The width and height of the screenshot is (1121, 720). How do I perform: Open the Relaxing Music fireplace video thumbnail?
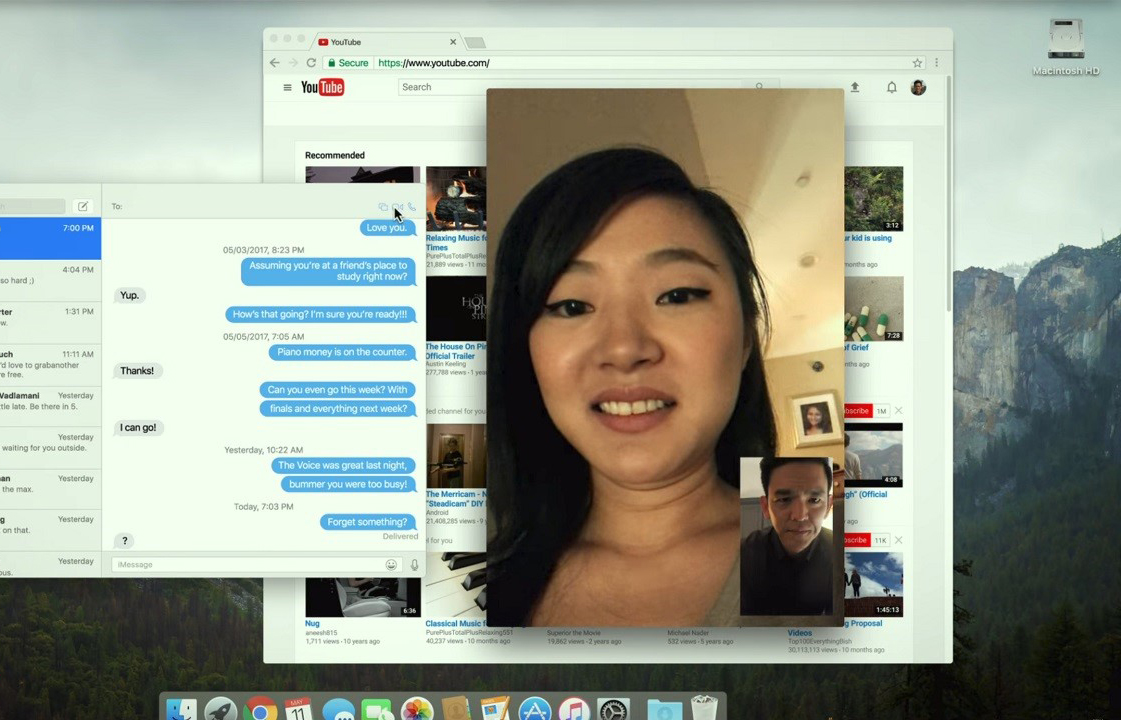[456, 199]
